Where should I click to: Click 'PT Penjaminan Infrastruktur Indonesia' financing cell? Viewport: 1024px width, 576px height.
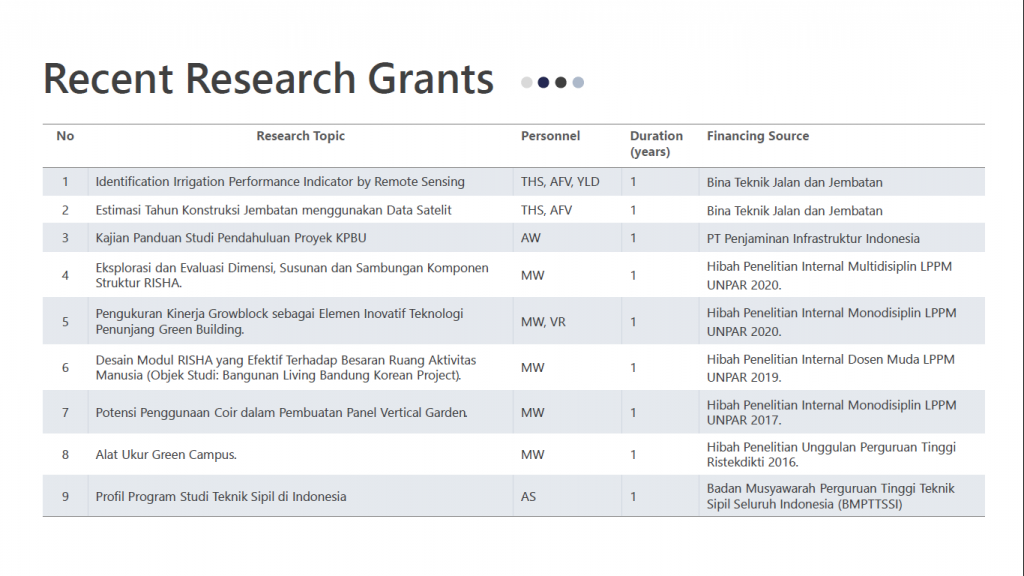[x=812, y=238]
